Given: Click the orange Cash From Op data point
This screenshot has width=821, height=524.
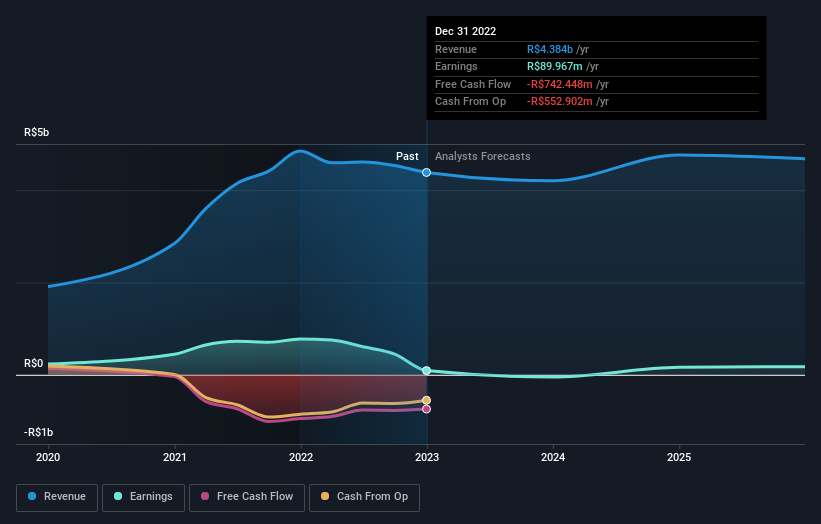Looking at the screenshot, I should 427,400.
